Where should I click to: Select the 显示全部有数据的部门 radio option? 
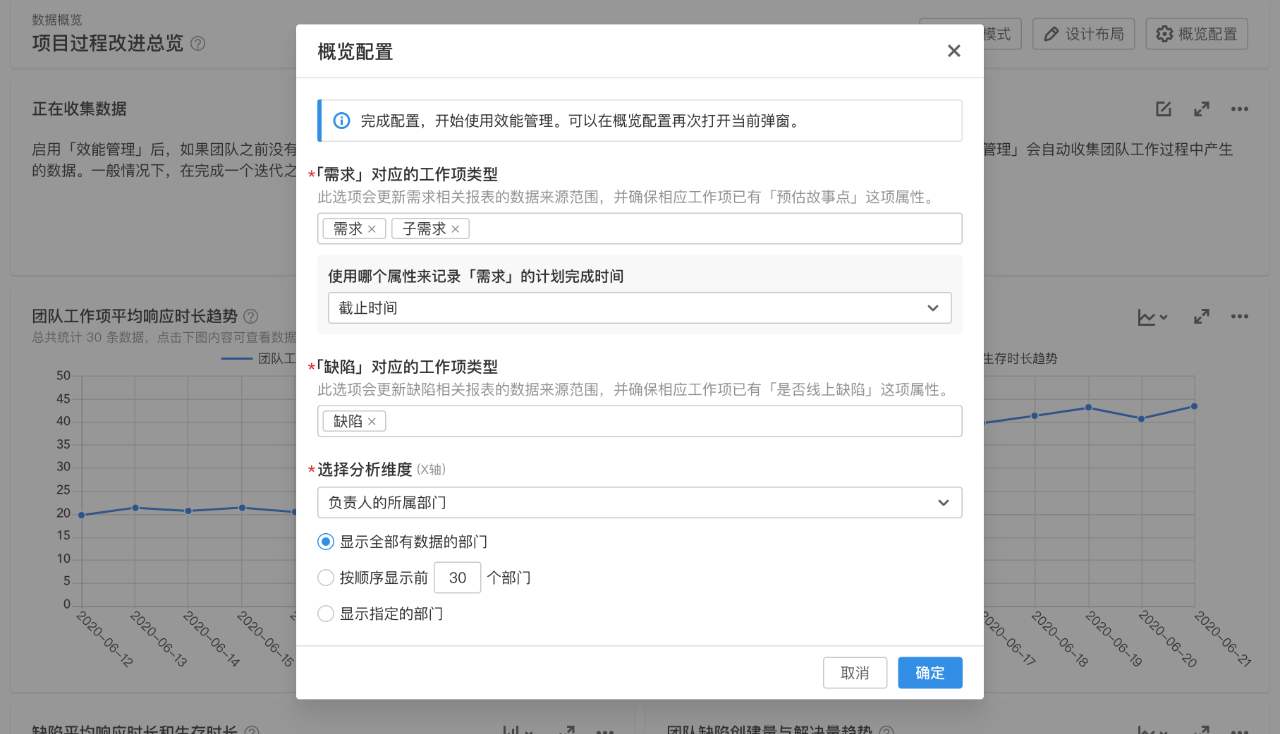tap(325, 541)
